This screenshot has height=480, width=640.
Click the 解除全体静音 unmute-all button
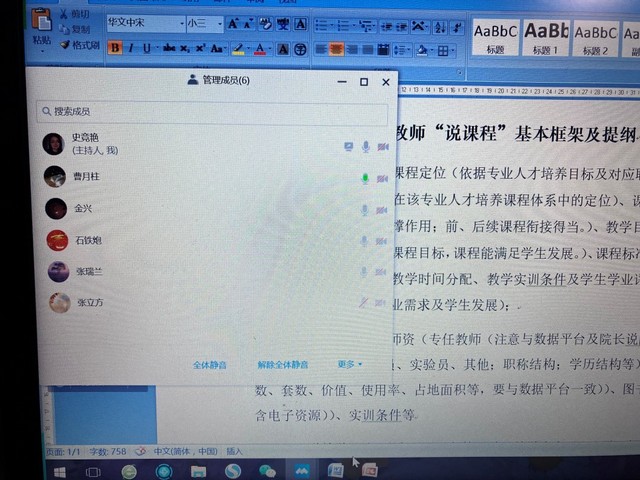(x=283, y=365)
